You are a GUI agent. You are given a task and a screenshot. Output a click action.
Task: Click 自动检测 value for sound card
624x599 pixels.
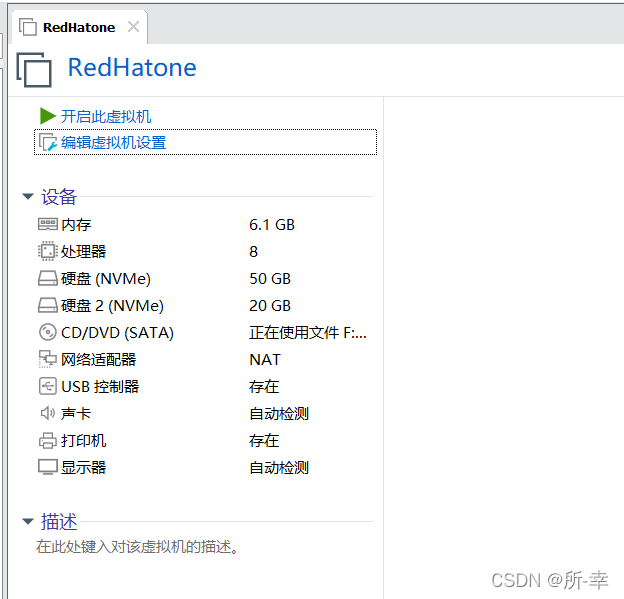(279, 414)
